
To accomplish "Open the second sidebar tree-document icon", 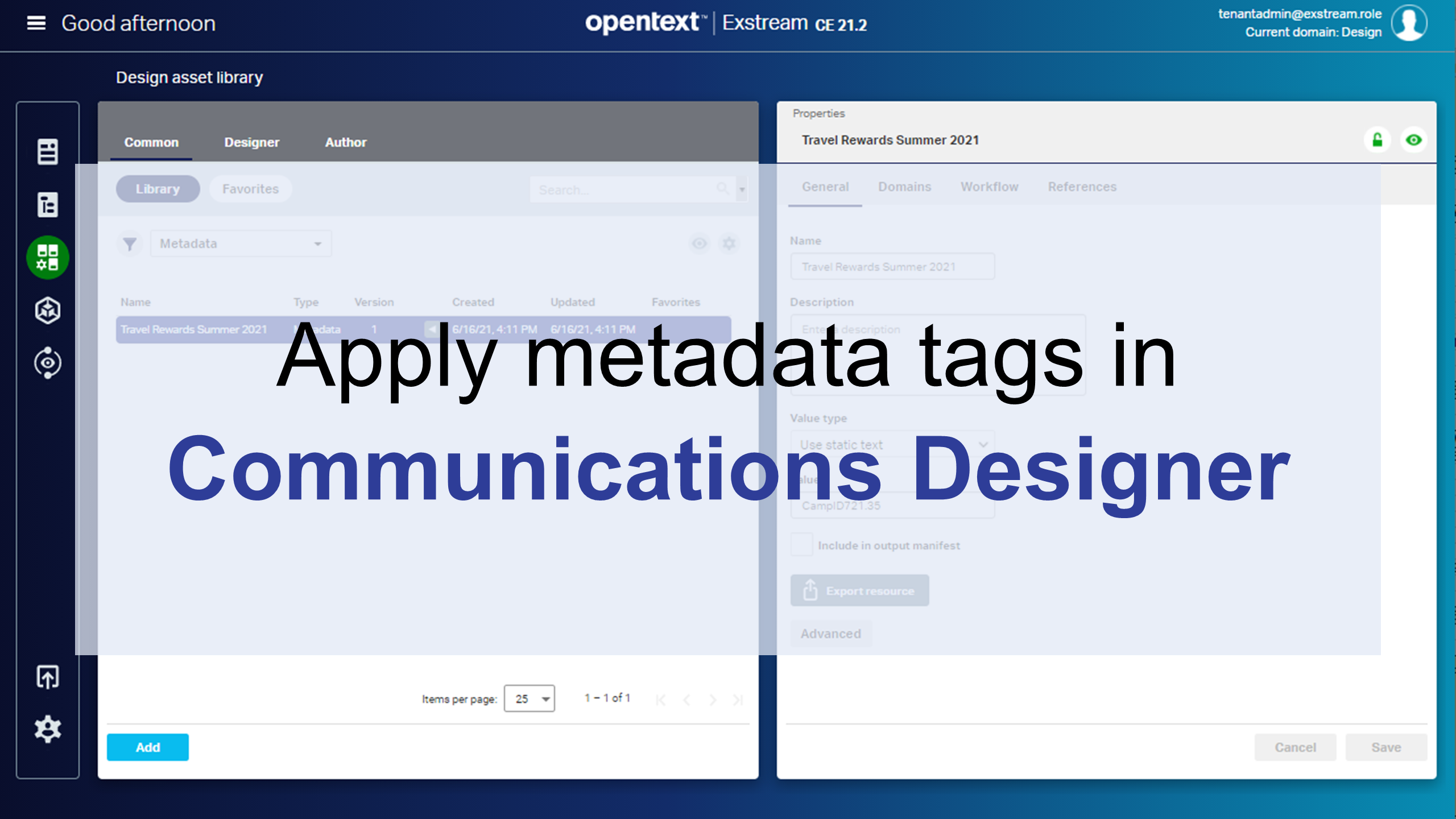I will [48, 205].
